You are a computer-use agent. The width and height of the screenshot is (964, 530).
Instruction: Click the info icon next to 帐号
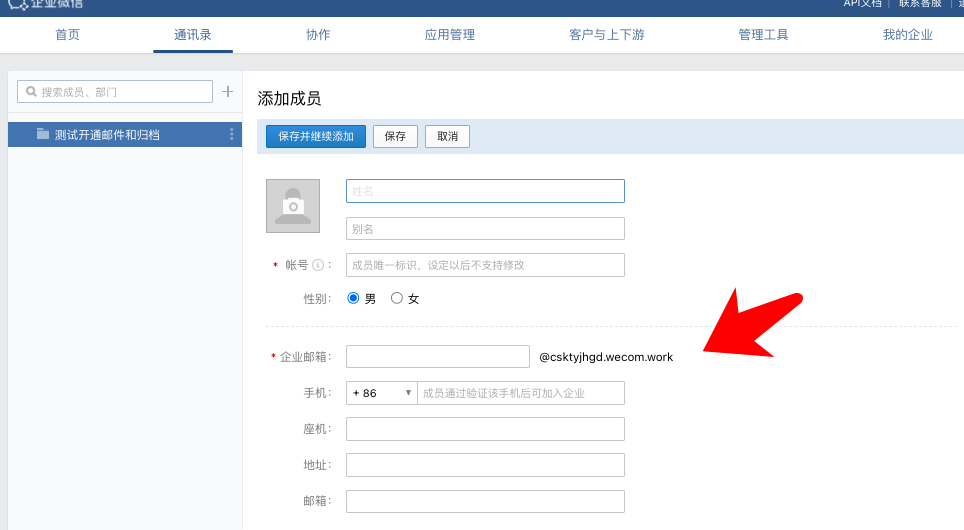318,265
